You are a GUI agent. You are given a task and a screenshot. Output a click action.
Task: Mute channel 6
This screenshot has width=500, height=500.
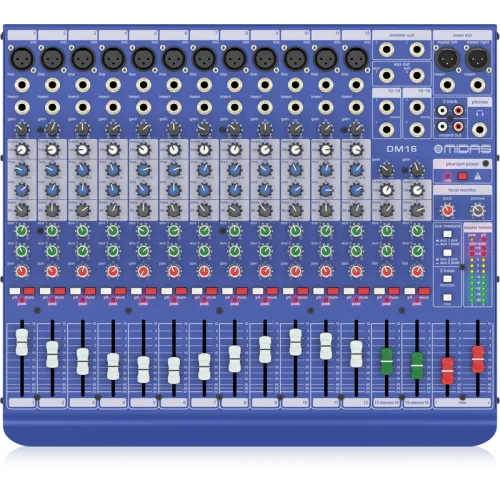tap(181, 291)
